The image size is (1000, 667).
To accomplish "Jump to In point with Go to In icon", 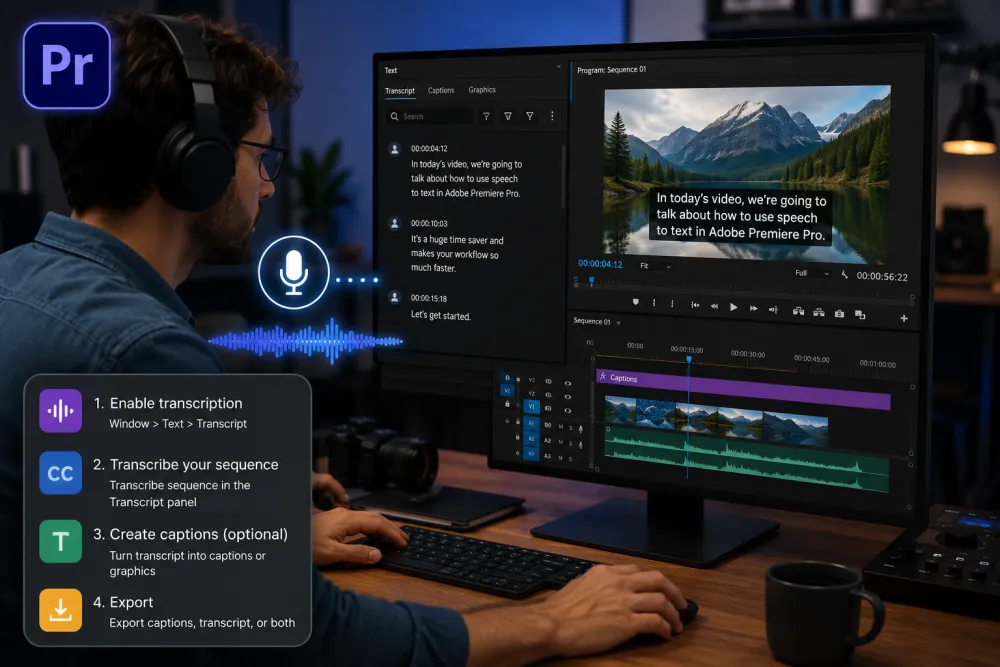I will coord(695,305).
